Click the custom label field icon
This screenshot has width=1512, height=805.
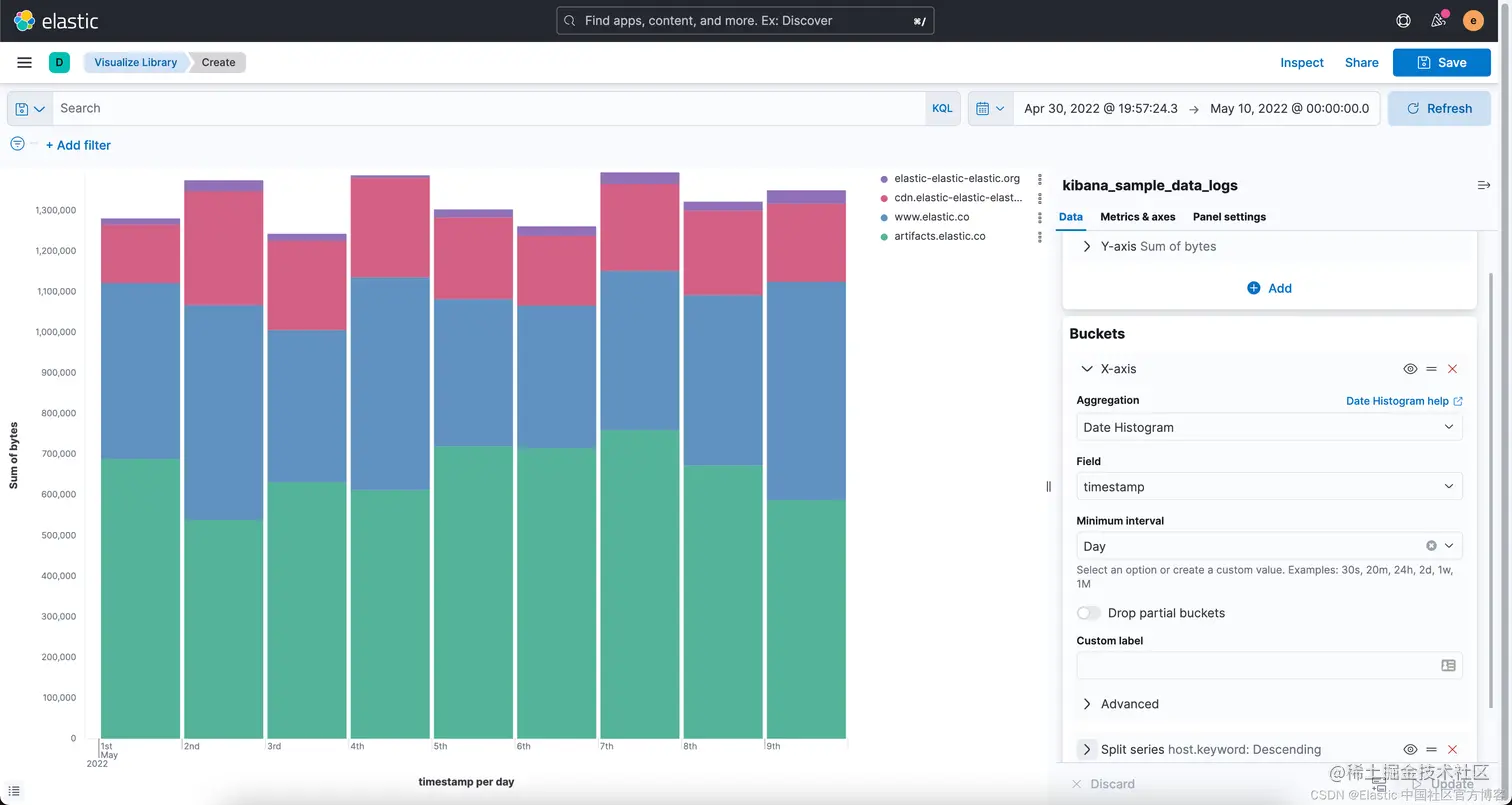click(1448, 665)
